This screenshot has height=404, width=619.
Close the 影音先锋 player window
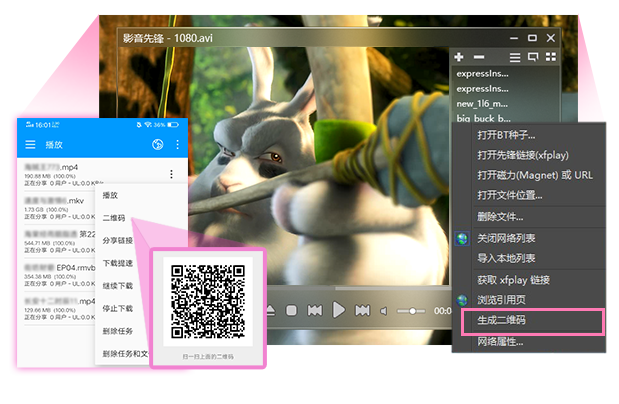[x=551, y=38]
